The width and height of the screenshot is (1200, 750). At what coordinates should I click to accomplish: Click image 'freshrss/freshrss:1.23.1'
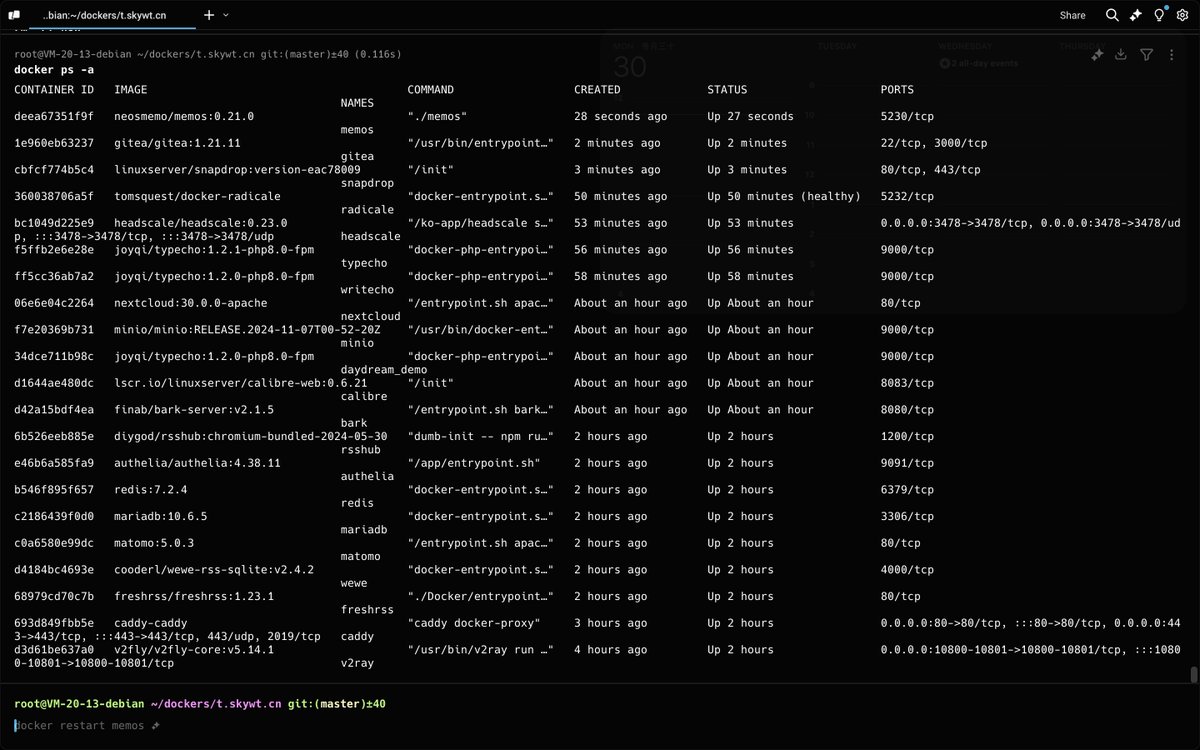[x=194, y=597]
